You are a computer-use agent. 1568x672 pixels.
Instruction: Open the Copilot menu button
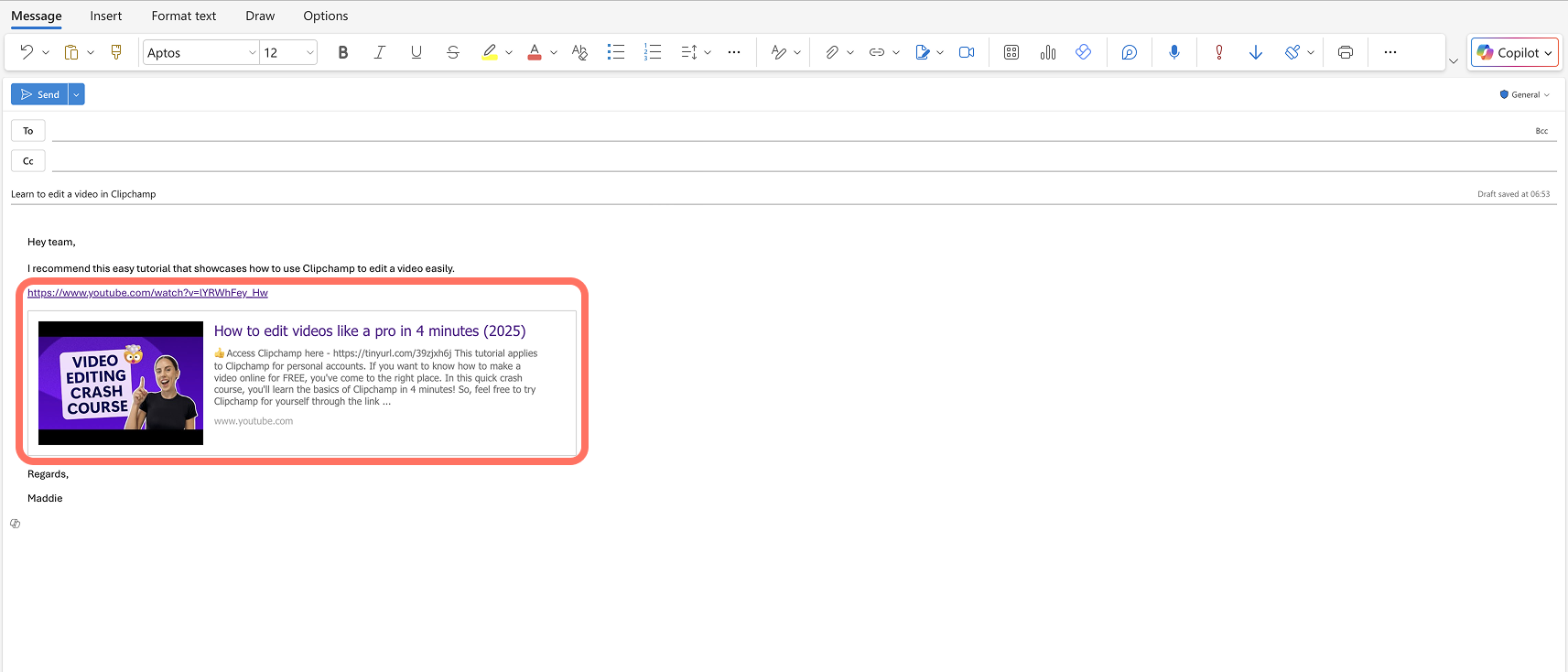pyautogui.click(x=1514, y=52)
